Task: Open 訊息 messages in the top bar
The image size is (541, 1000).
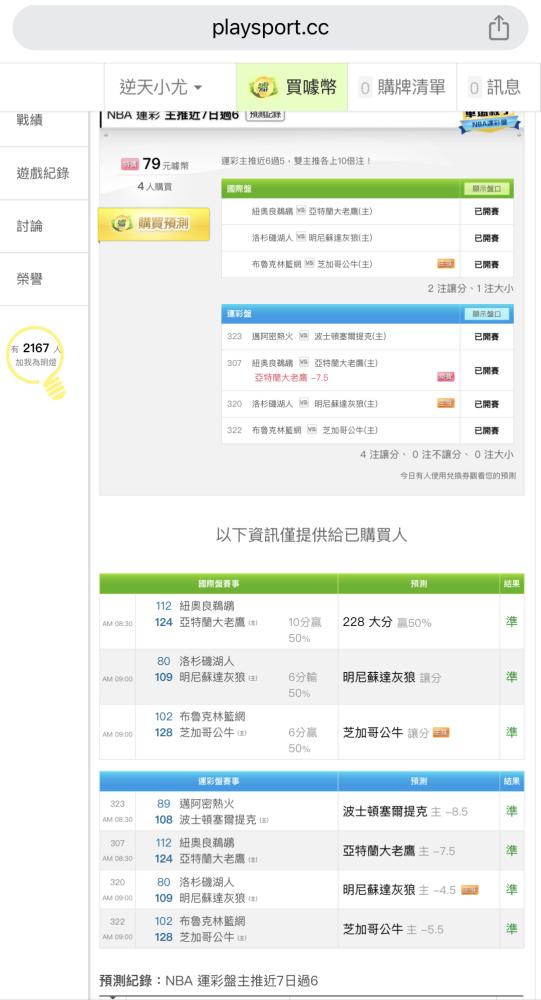Action: coord(495,87)
